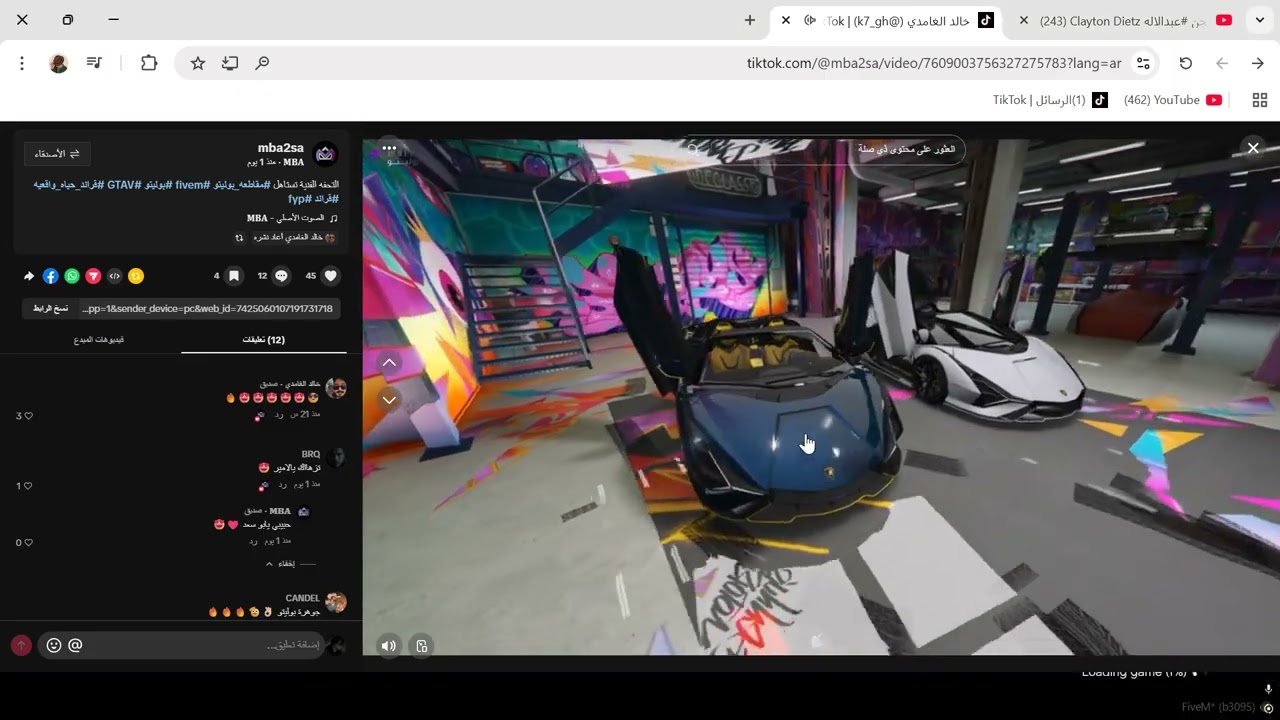Open the Extensions puzzle icon

click(149, 63)
